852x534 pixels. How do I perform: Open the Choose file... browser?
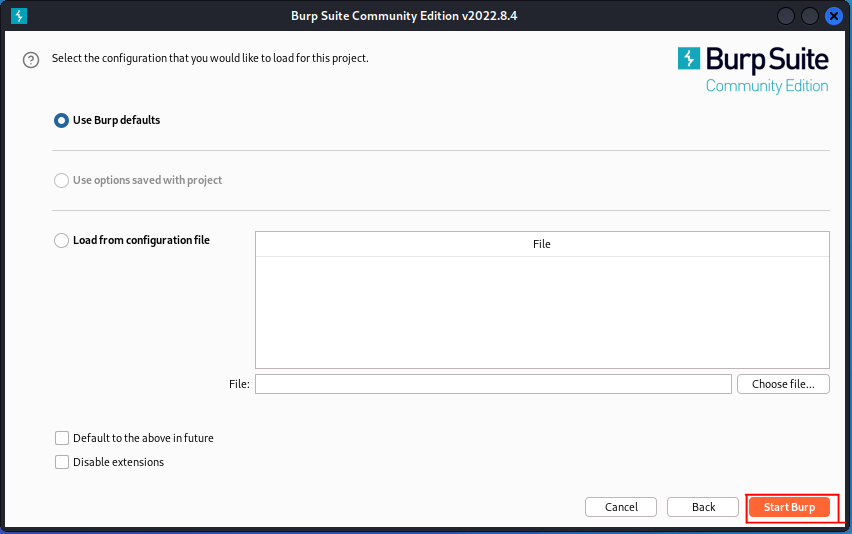[x=783, y=384]
